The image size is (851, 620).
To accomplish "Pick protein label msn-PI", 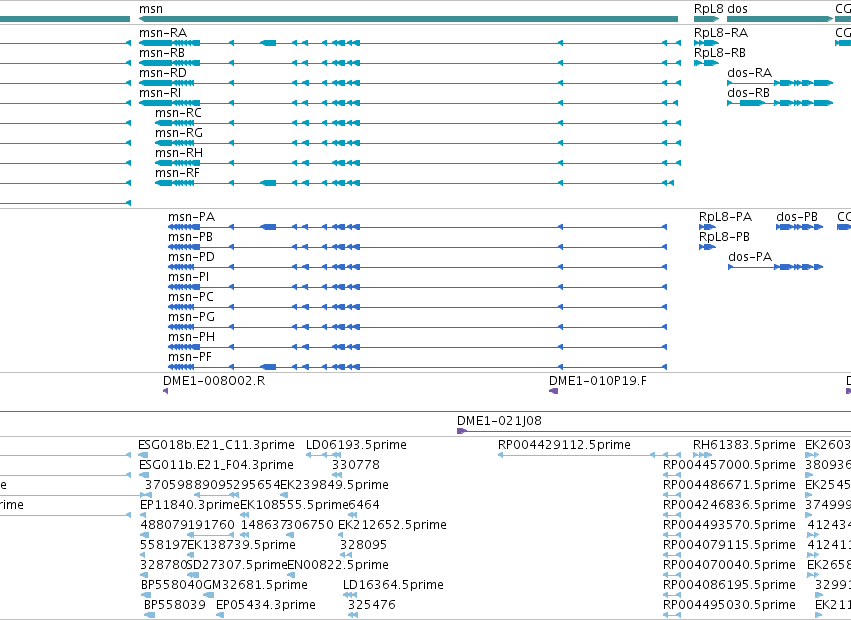I will pyautogui.click(x=188, y=277).
